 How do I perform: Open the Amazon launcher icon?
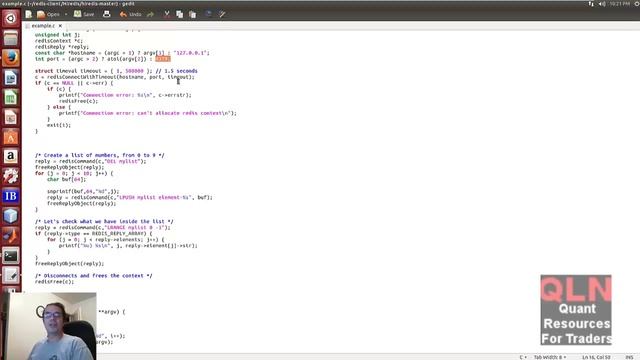tap(11, 157)
